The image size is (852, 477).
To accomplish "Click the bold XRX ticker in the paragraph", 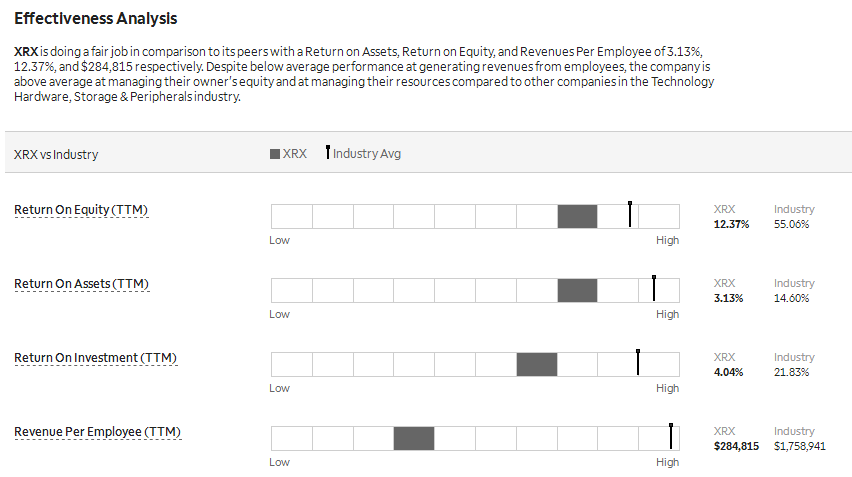I will [26, 52].
